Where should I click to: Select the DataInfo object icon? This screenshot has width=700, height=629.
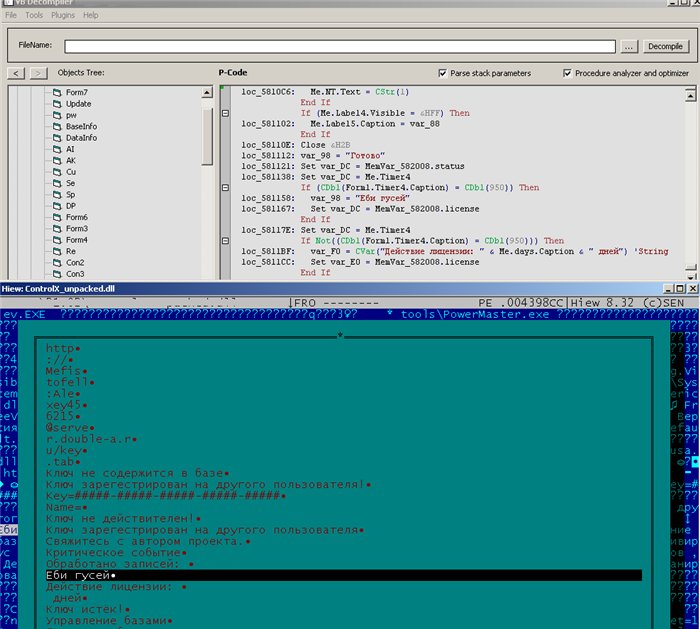click(57, 138)
